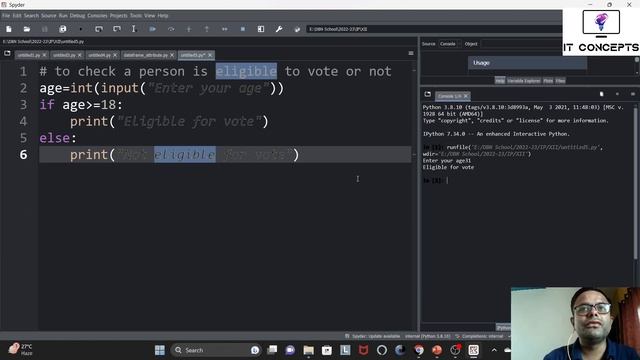Close the dataframe_attribute.py tab
The height and width of the screenshot is (360, 640).
[172, 55]
